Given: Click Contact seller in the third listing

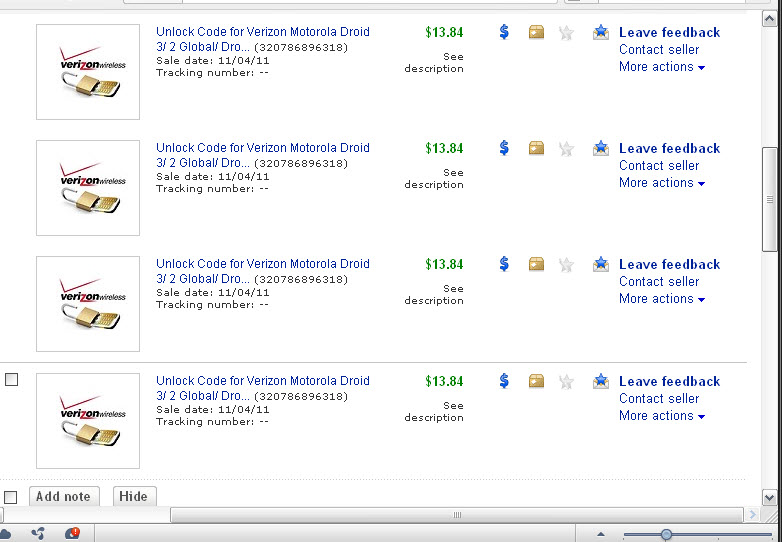Looking at the screenshot, I should (659, 281).
